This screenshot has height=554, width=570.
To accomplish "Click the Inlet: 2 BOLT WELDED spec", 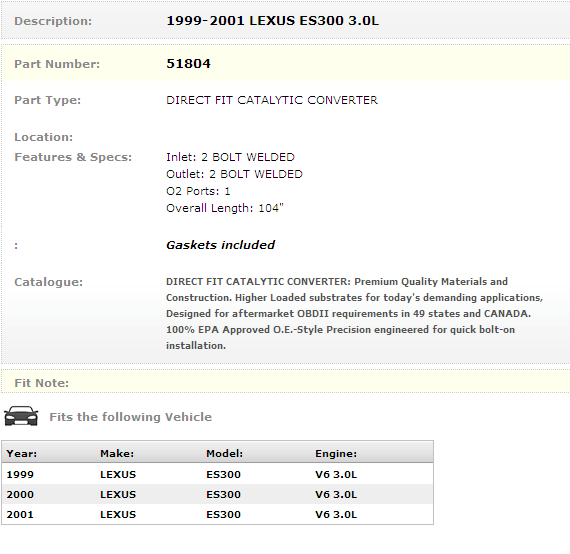I will click(230, 157).
